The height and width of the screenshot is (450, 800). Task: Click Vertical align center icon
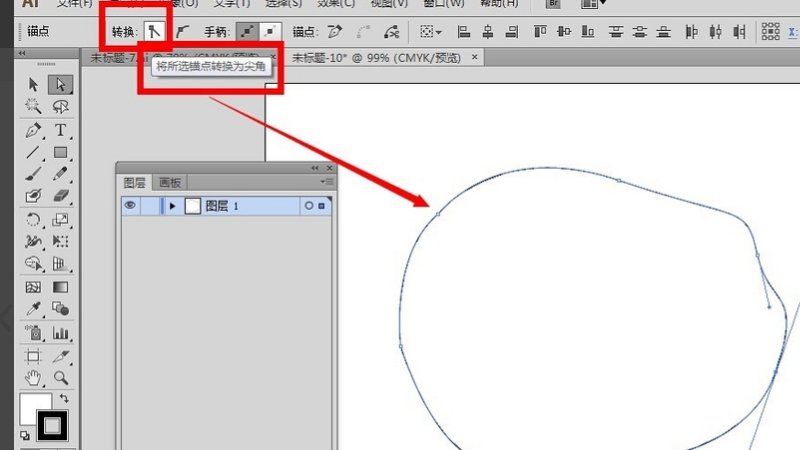coord(564,32)
